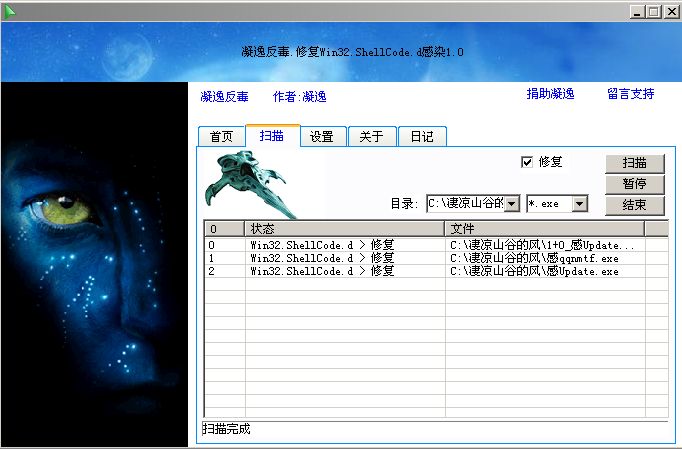Maximize the window
Screen dimensions: 682x449
[653, 12]
